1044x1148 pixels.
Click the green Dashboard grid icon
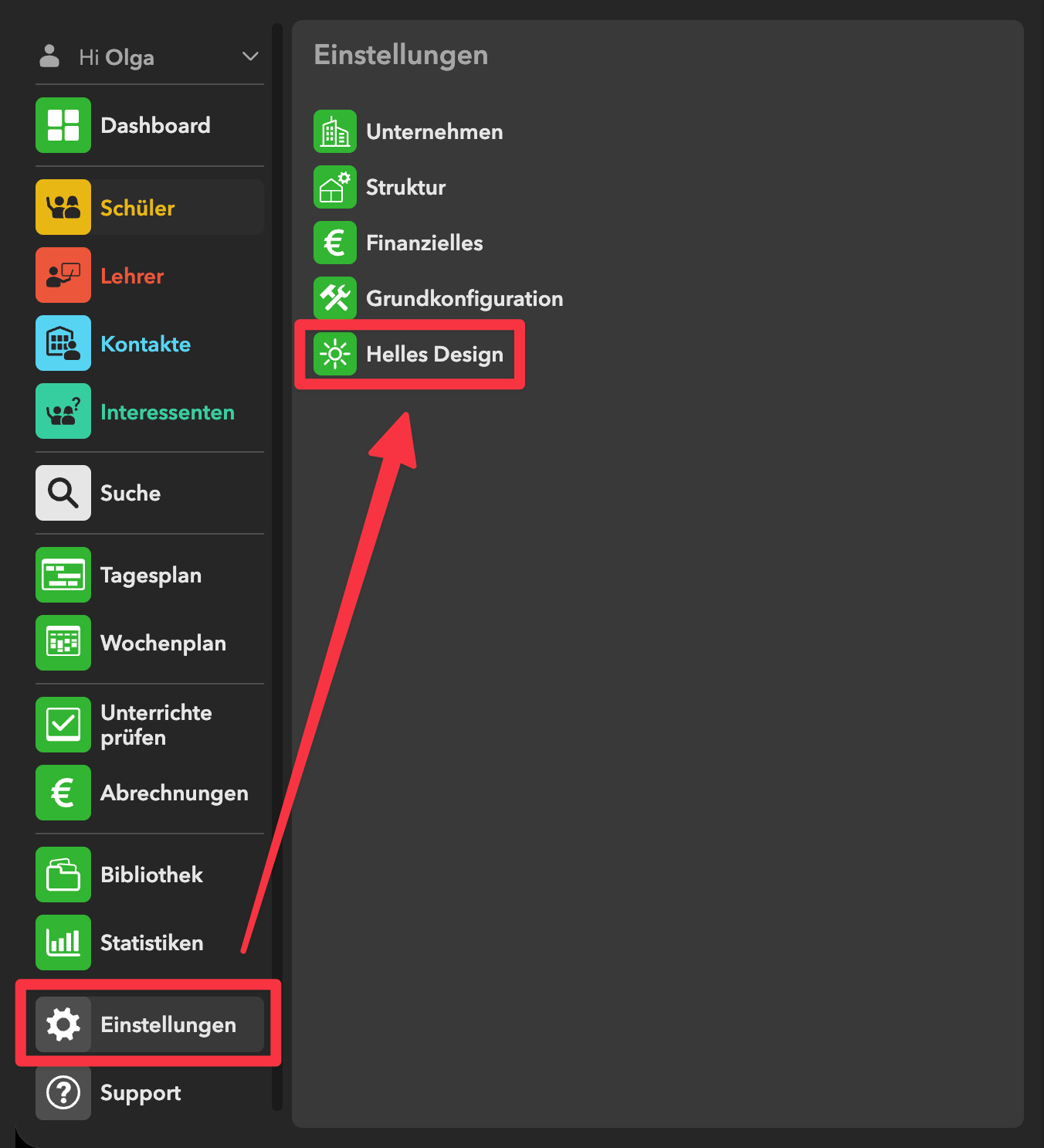[x=63, y=125]
